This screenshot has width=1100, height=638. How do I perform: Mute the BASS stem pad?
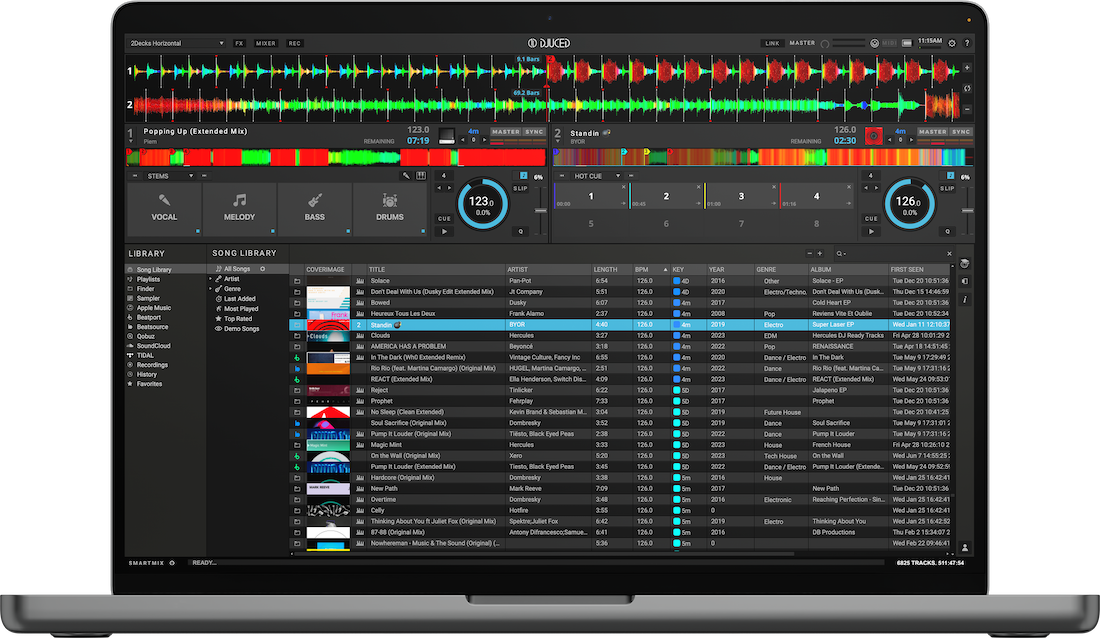coord(315,209)
